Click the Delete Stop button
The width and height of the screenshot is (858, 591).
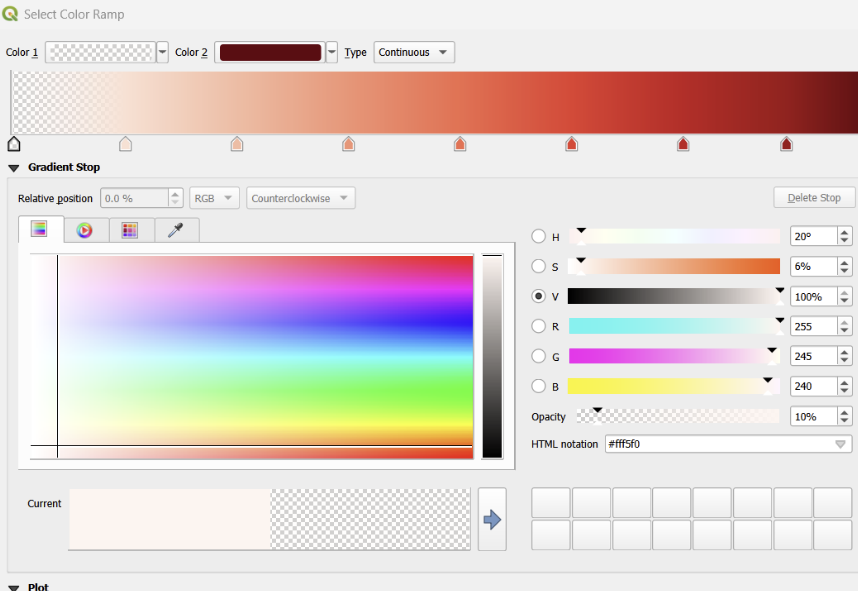813,197
